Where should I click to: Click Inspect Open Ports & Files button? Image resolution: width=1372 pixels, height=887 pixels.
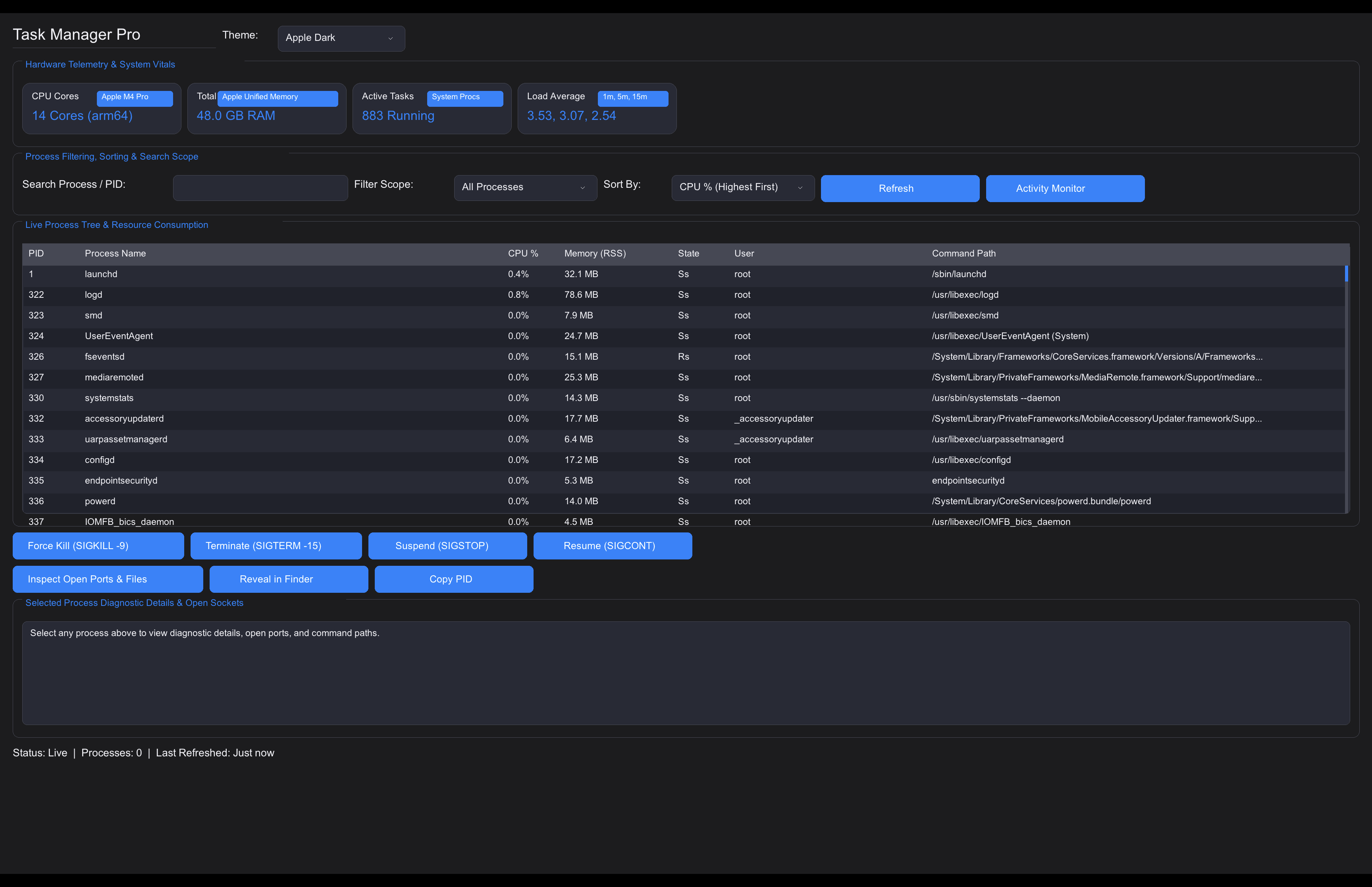tap(108, 579)
